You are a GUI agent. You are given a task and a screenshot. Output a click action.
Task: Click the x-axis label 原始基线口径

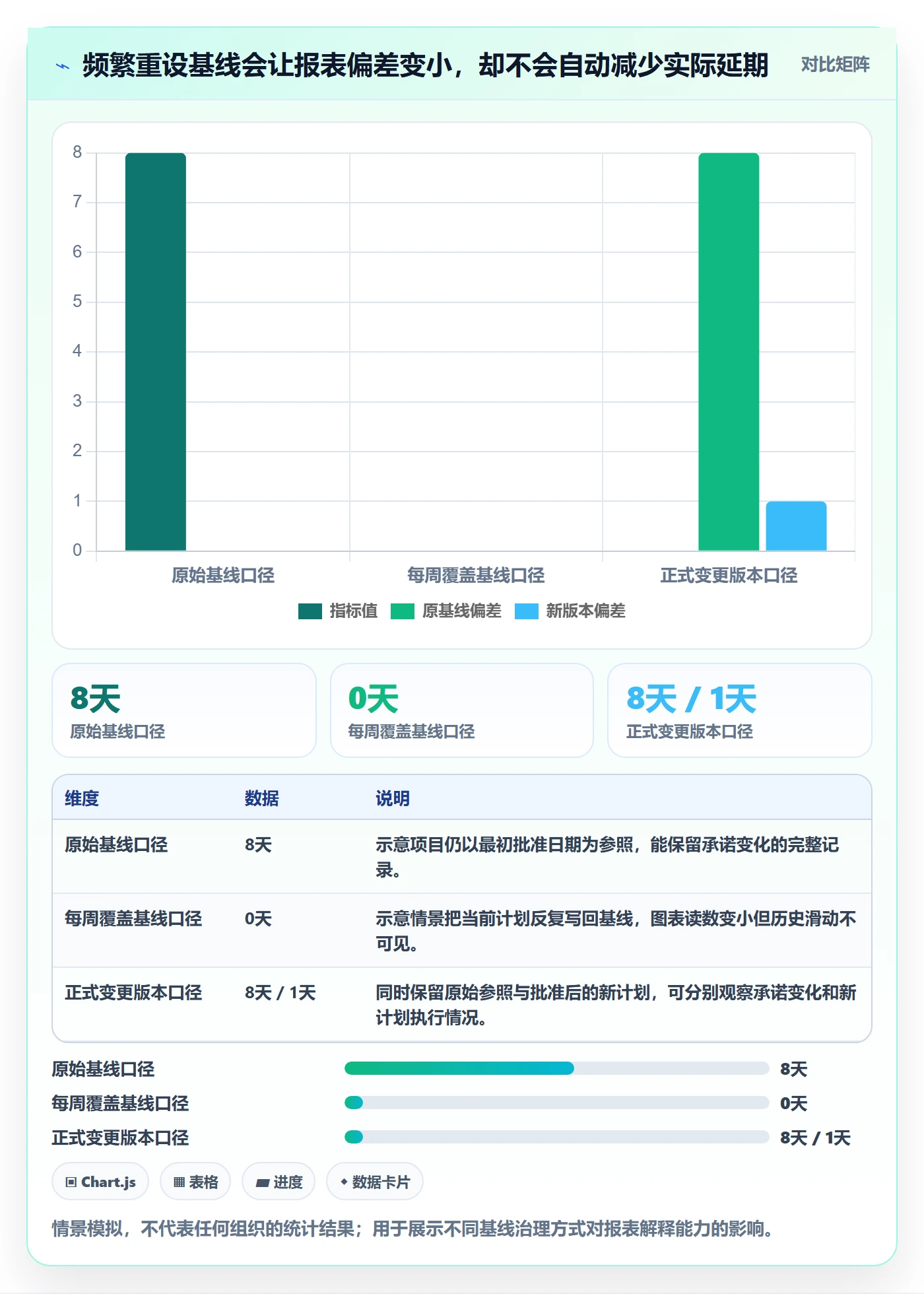[x=223, y=576]
